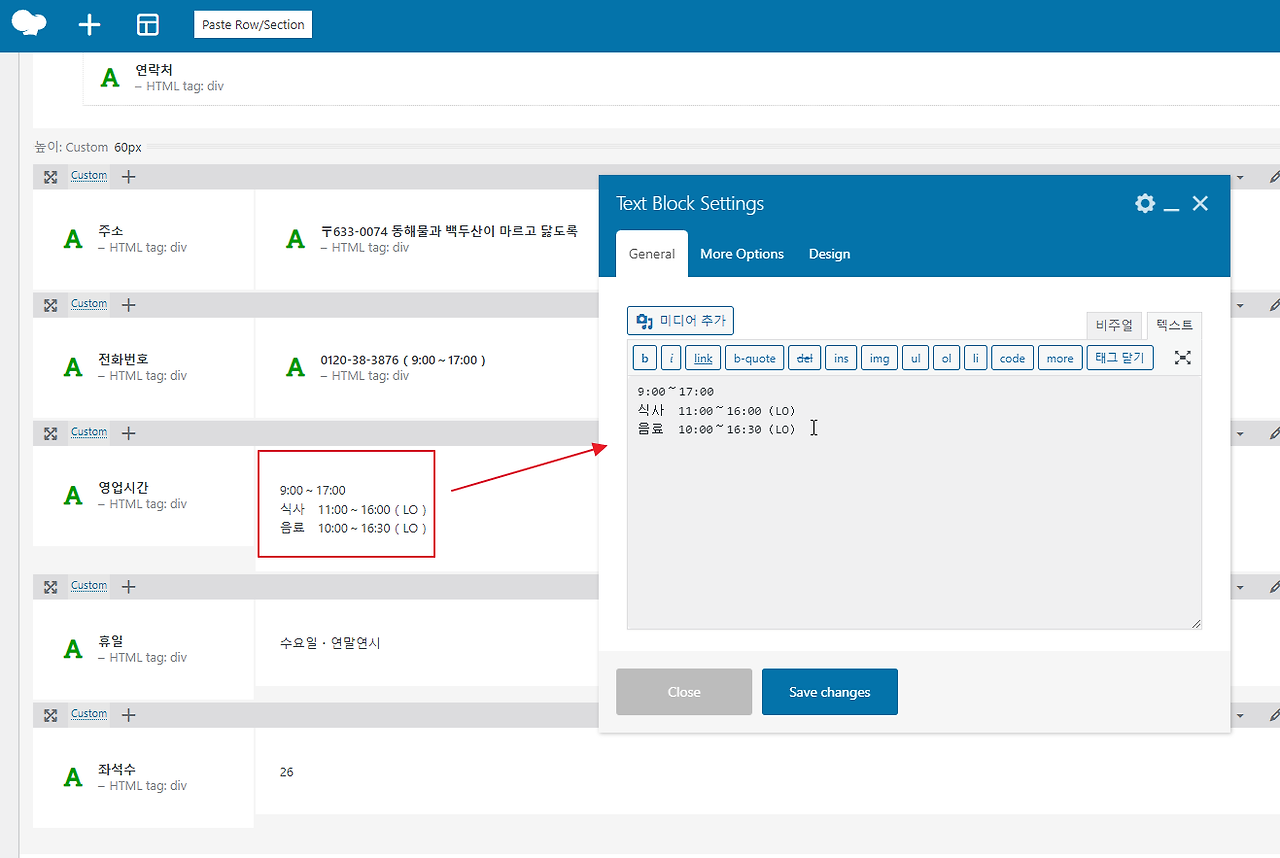Switch editor to 텍스트 mode
1280x858 pixels.
tap(1174, 325)
